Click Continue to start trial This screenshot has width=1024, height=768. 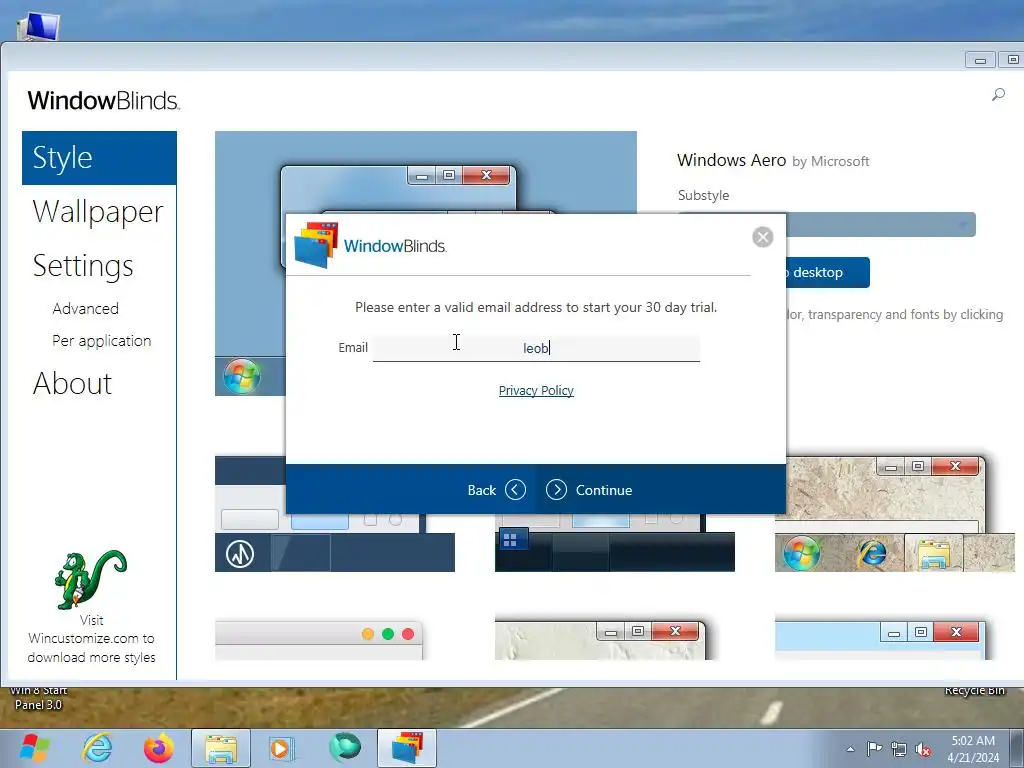coord(589,490)
